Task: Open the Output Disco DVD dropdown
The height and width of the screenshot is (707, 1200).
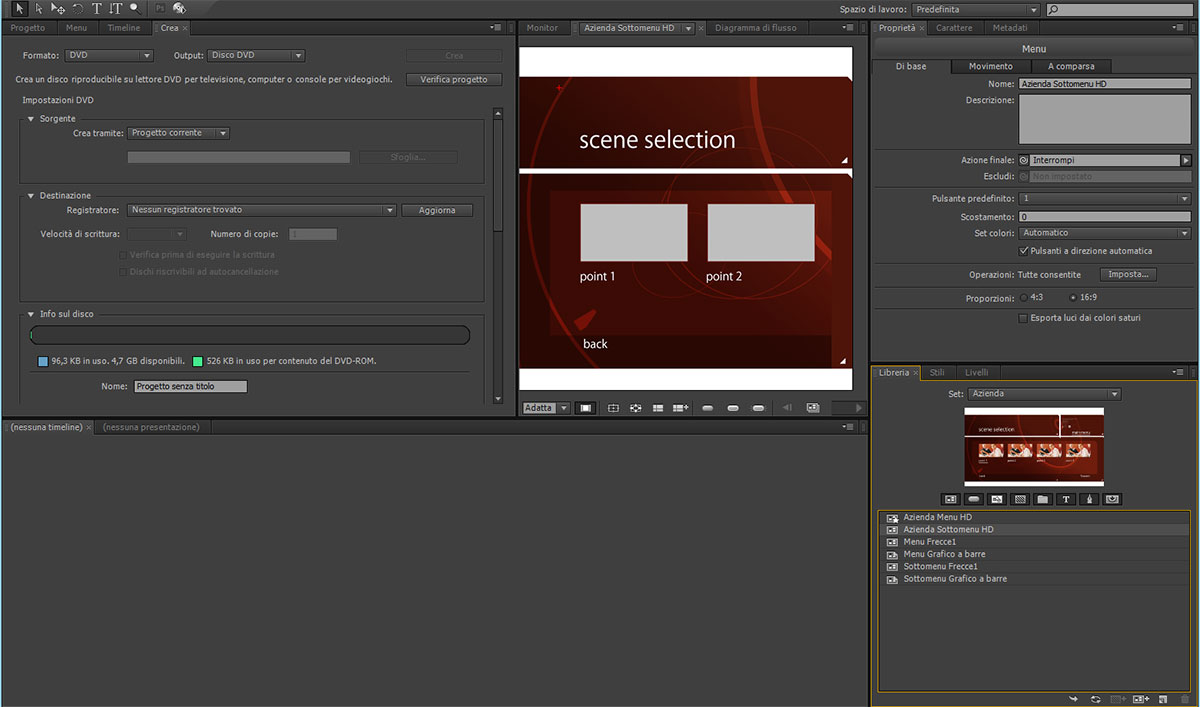Action: 256,56
